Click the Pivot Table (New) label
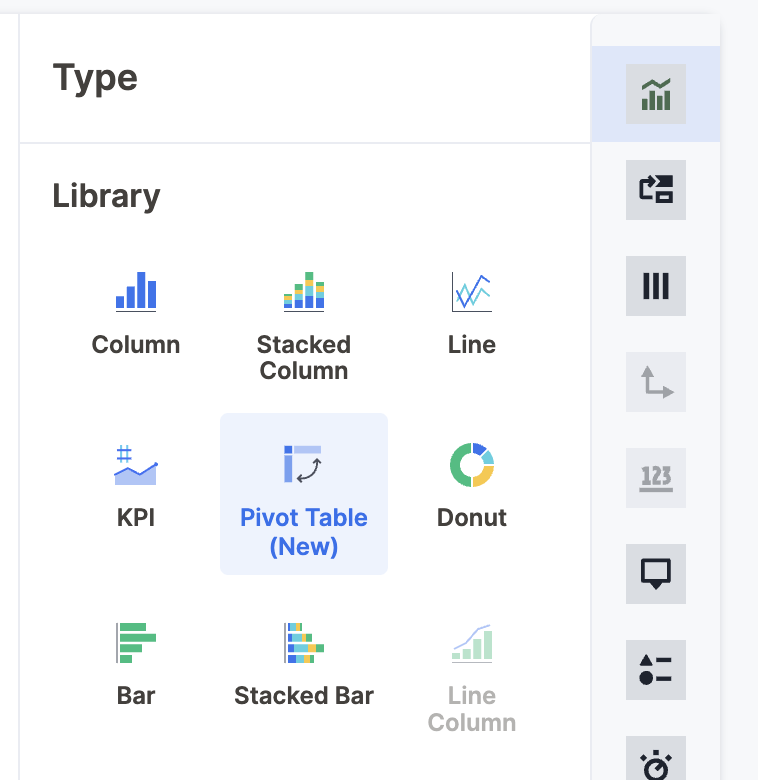 tap(303, 532)
